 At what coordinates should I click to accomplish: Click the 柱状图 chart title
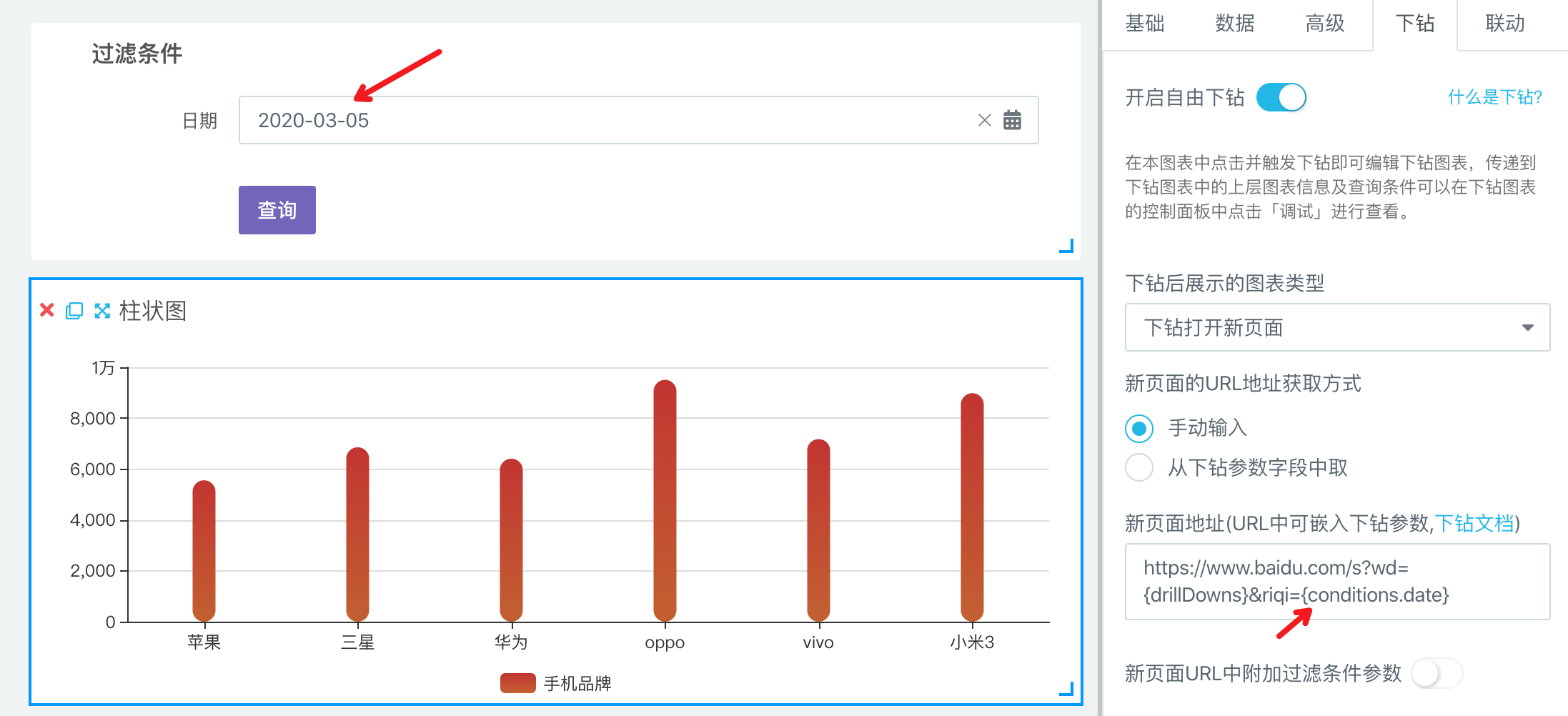click(153, 311)
